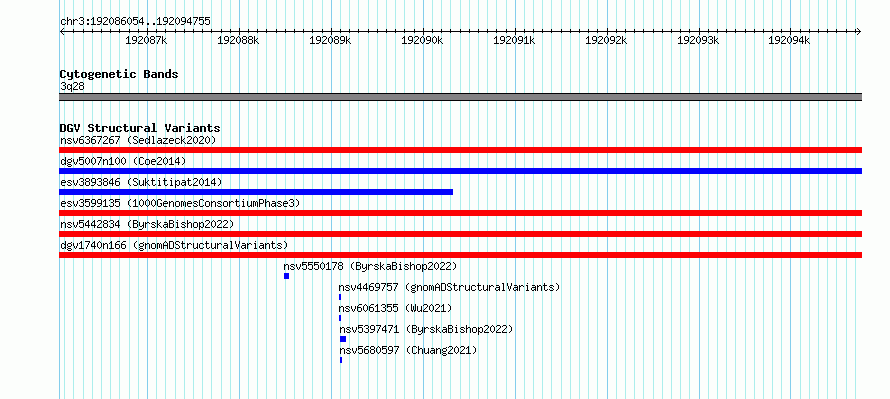Open the dgv5007n100 (Coe2014) label
Screen dimensions: 890x399
coord(123,161)
